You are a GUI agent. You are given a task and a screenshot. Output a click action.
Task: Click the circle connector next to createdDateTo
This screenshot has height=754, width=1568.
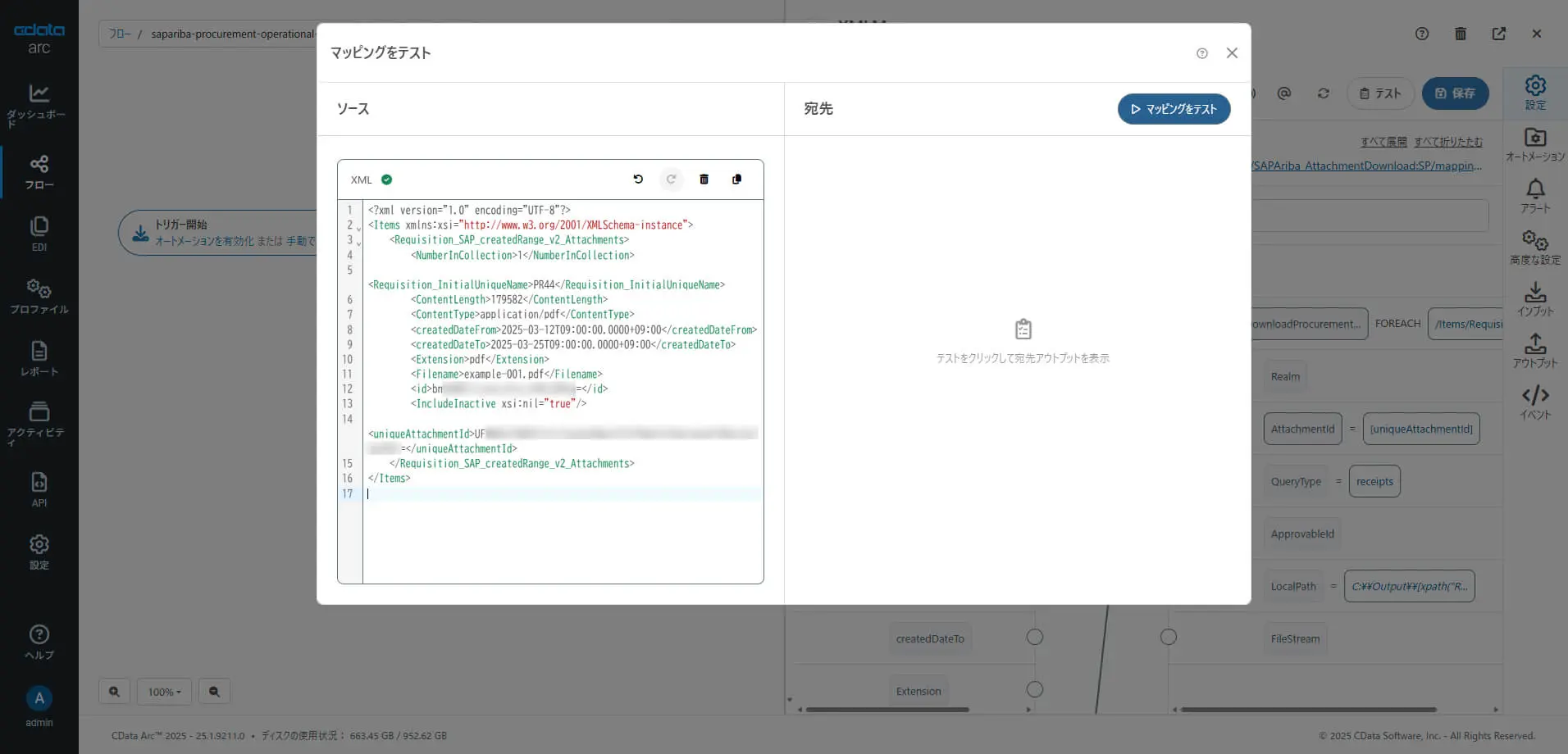(1035, 637)
